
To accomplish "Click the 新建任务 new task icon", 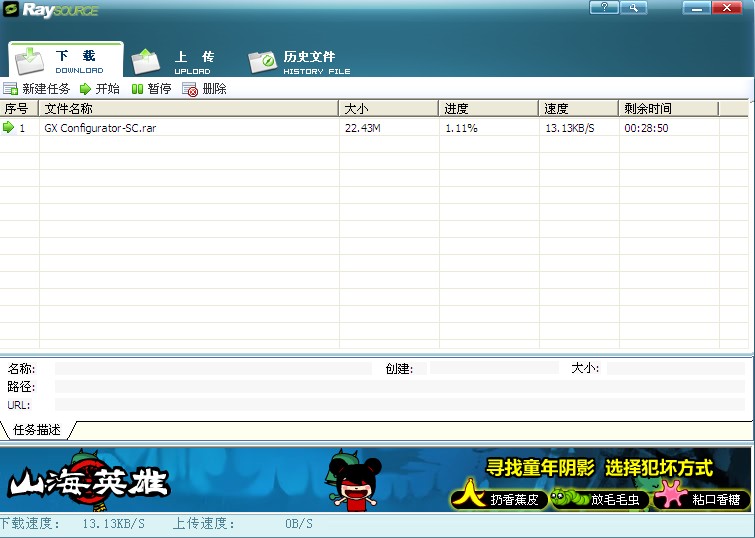I will (x=11, y=89).
